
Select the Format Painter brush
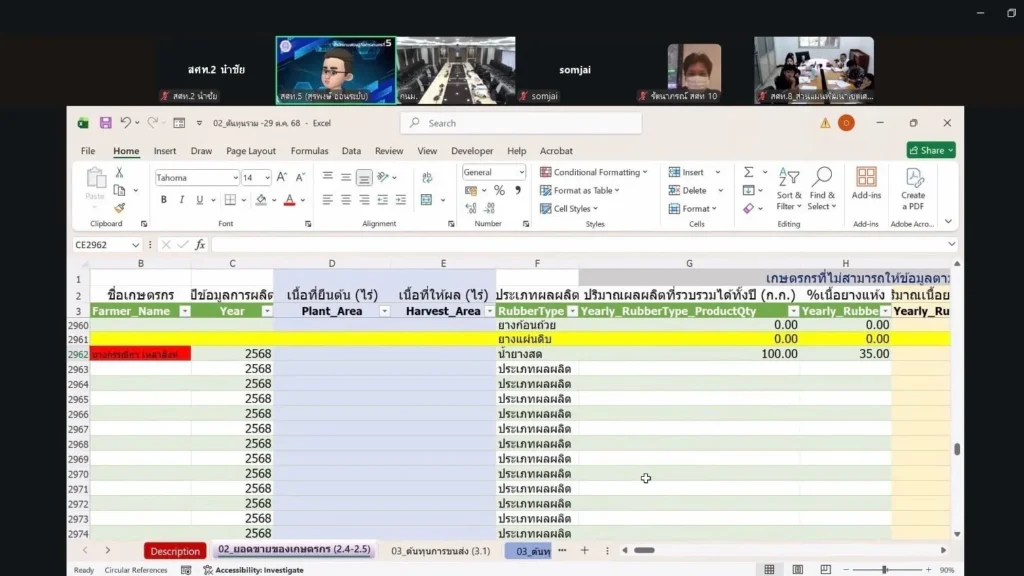(x=120, y=208)
